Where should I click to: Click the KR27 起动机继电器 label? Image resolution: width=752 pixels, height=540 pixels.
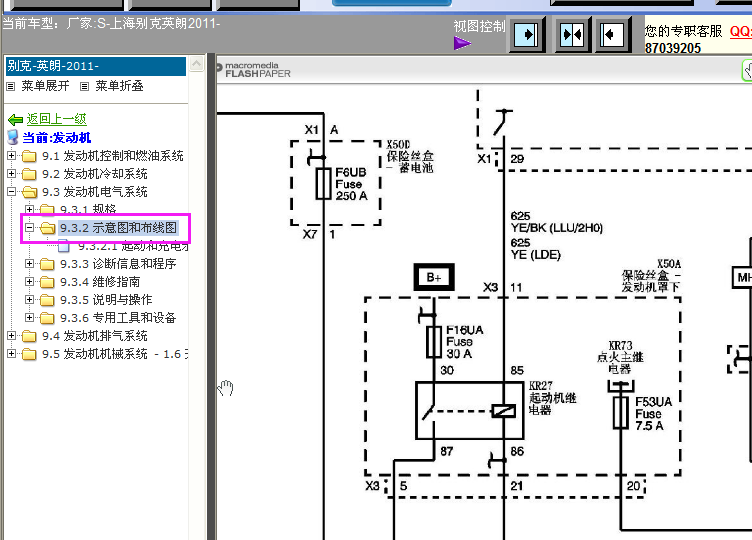(x=552, y=398)
